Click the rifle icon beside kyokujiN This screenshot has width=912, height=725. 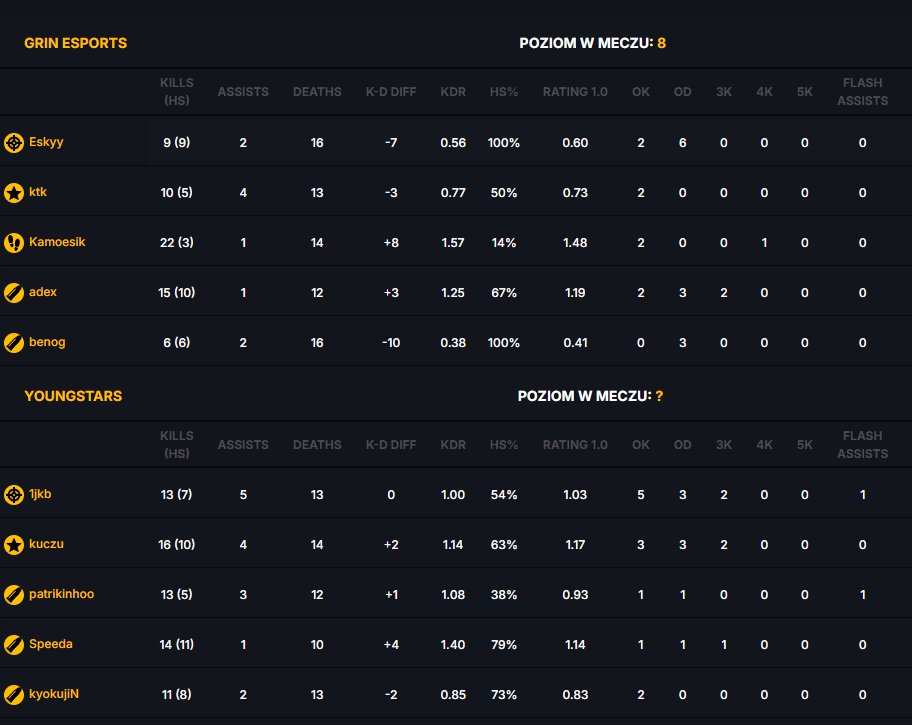(13, 695)
